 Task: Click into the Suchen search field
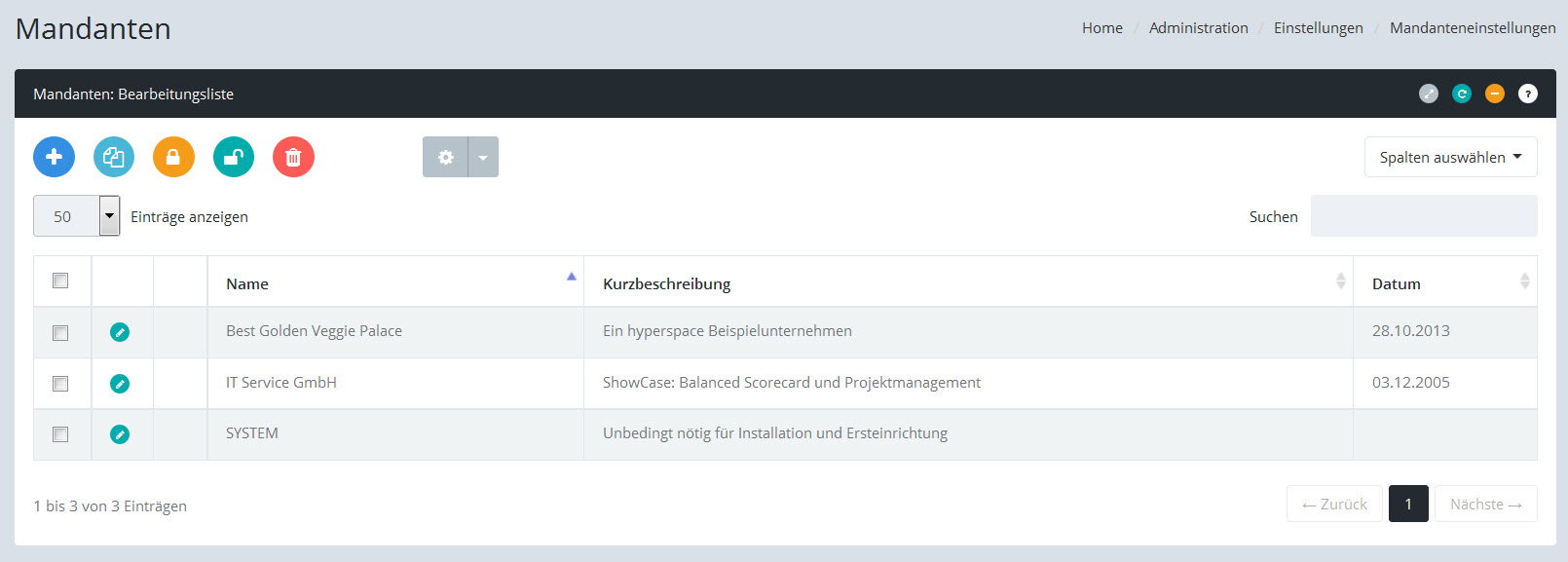pyautogui.click(x=1423, y=216)
